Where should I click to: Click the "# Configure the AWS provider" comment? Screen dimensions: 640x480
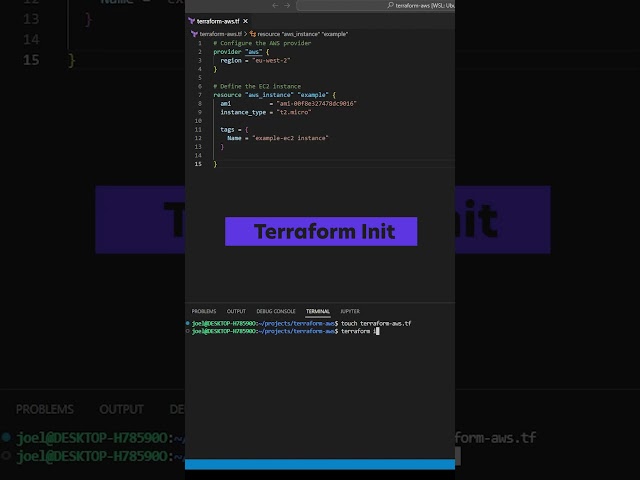click(x=262, y=43)
